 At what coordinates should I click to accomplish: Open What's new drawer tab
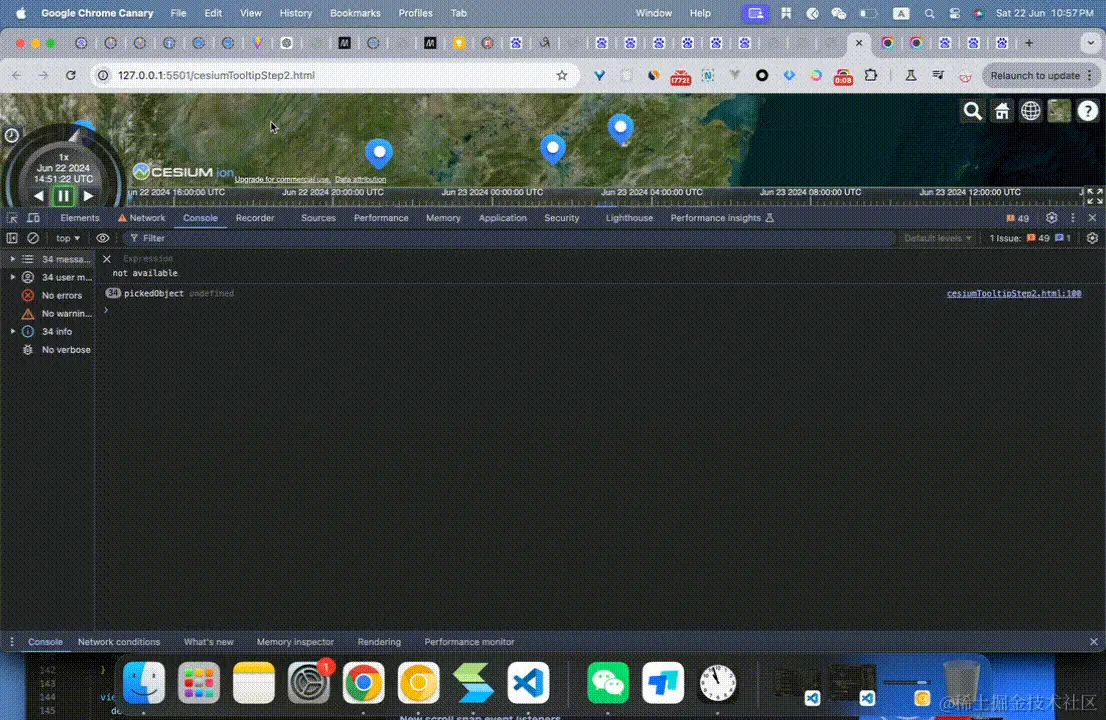point(209,642)
